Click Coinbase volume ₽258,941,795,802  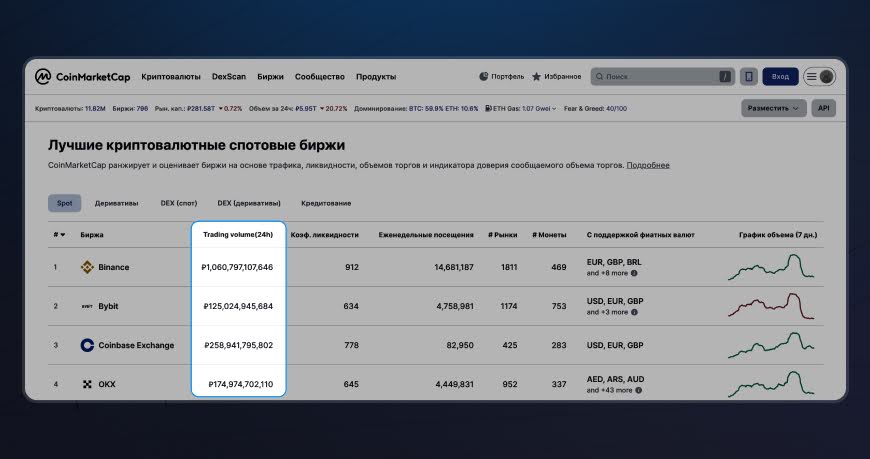point(239,345)
